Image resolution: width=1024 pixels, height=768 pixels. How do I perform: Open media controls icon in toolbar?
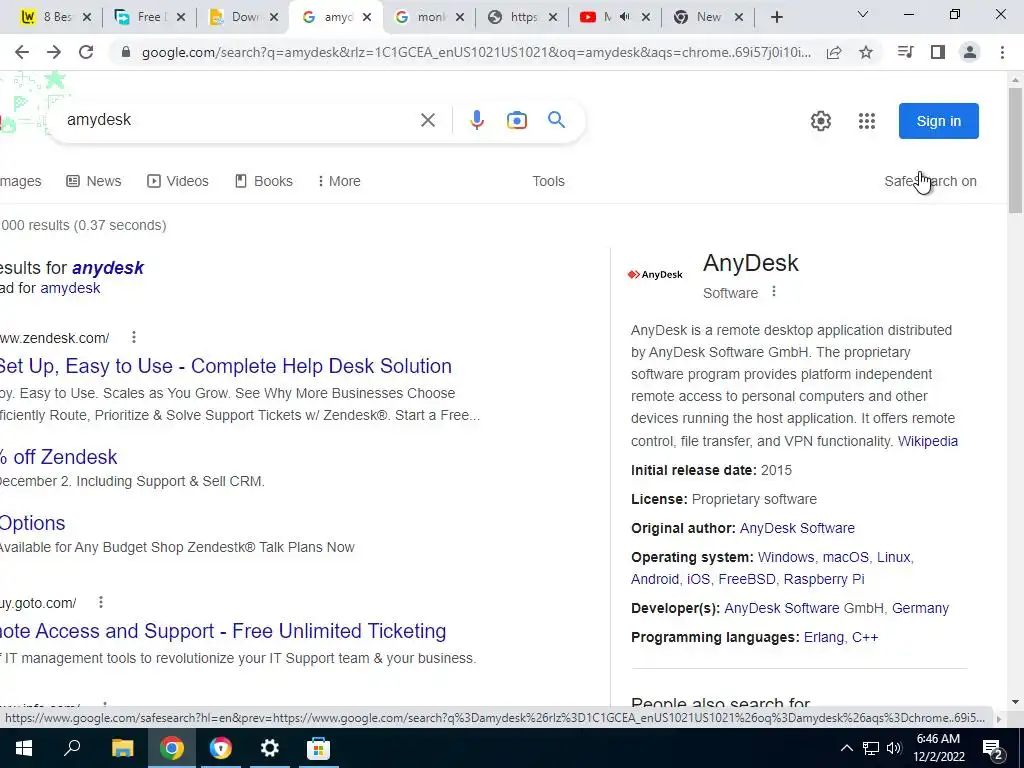[905, 52]
